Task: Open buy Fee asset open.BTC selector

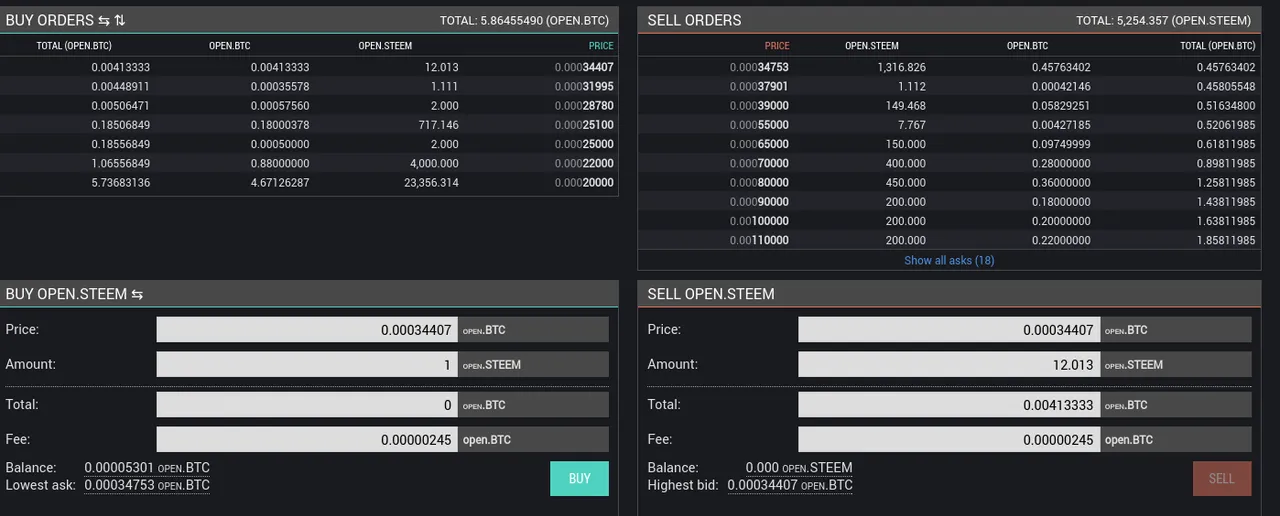Action: (x=533, y=440)
